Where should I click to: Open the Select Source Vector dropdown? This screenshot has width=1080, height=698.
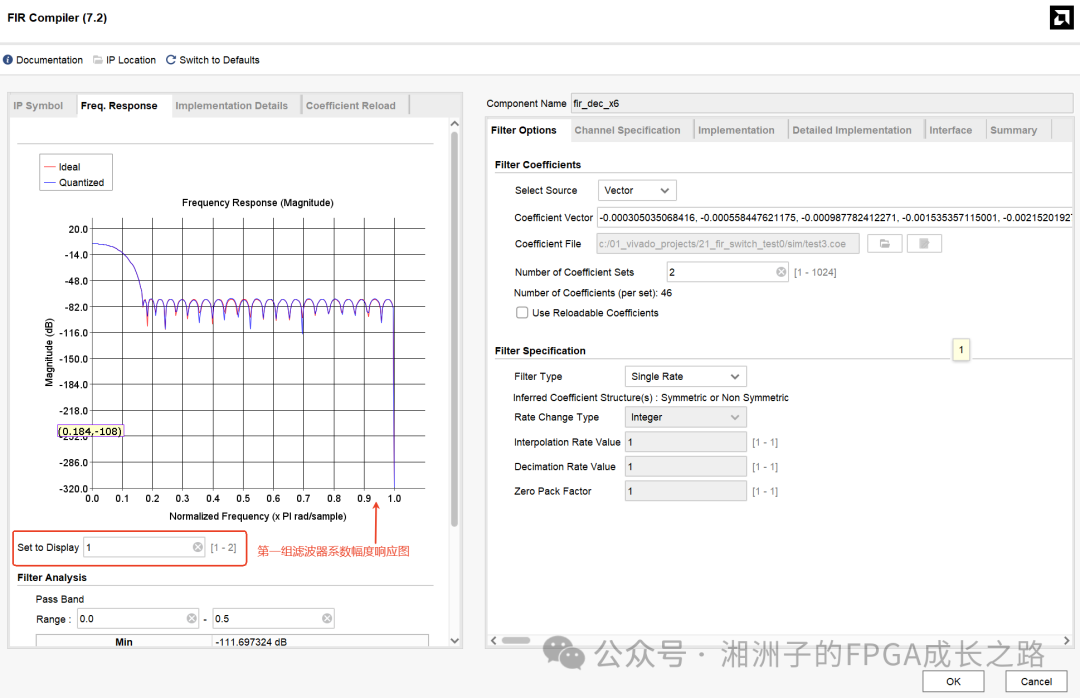(637, 190)
